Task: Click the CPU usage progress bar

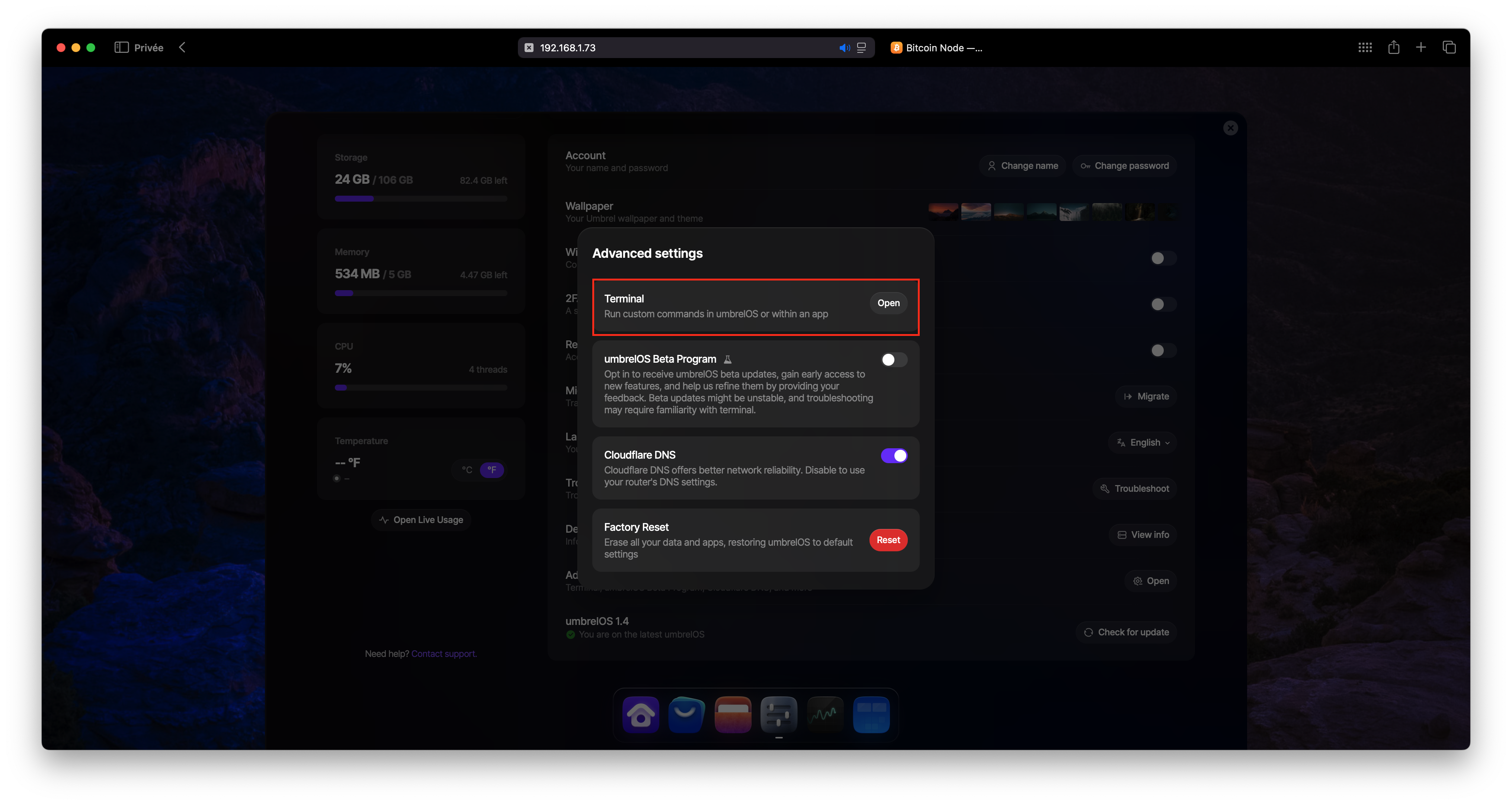Action: [421, 388]
